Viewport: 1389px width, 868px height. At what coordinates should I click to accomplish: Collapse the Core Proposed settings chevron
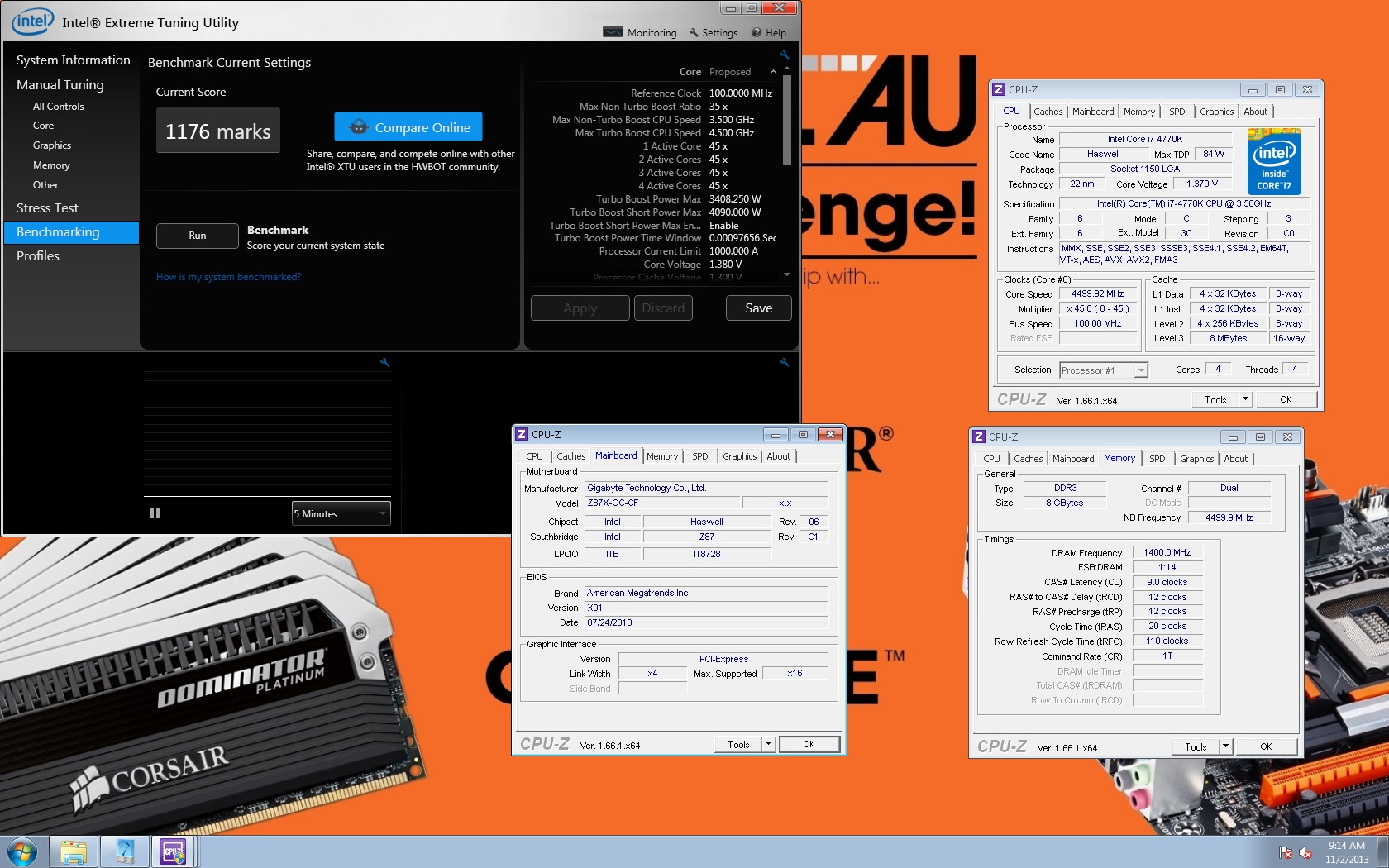773,72
